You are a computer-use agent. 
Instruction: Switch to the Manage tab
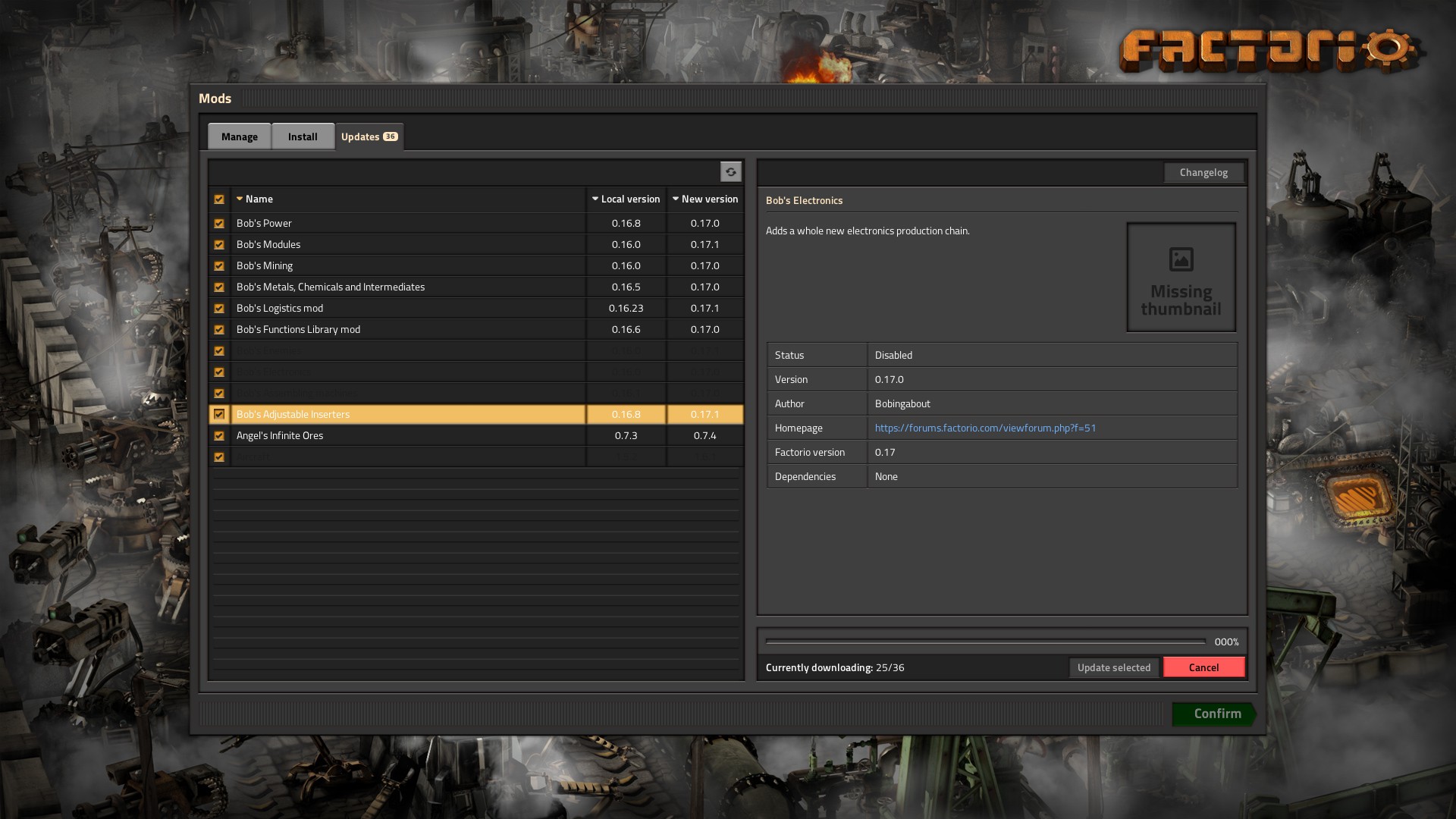coord(240,136)
